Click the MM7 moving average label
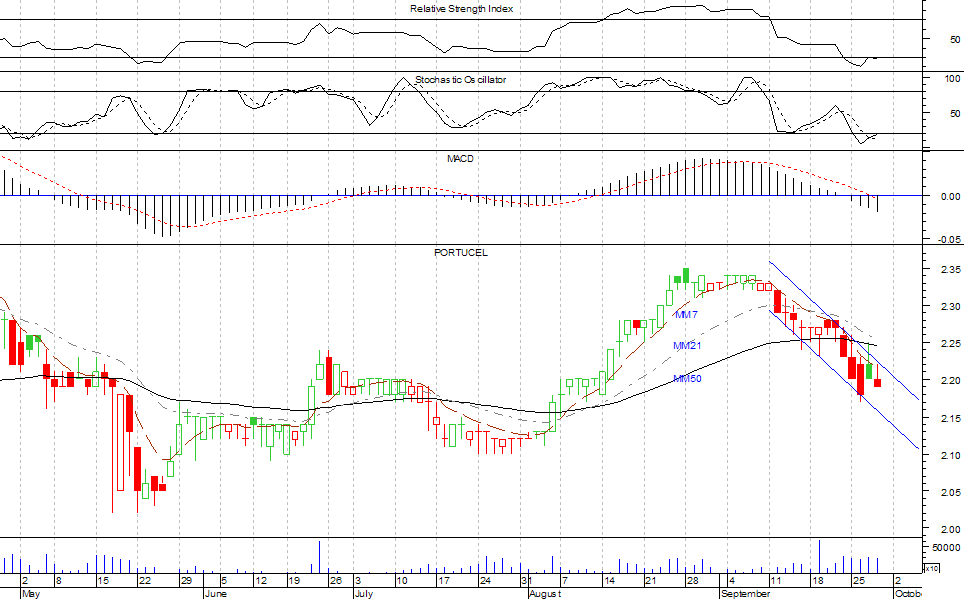The width and height of the screenshot is (964, 599). pos(686,314)
